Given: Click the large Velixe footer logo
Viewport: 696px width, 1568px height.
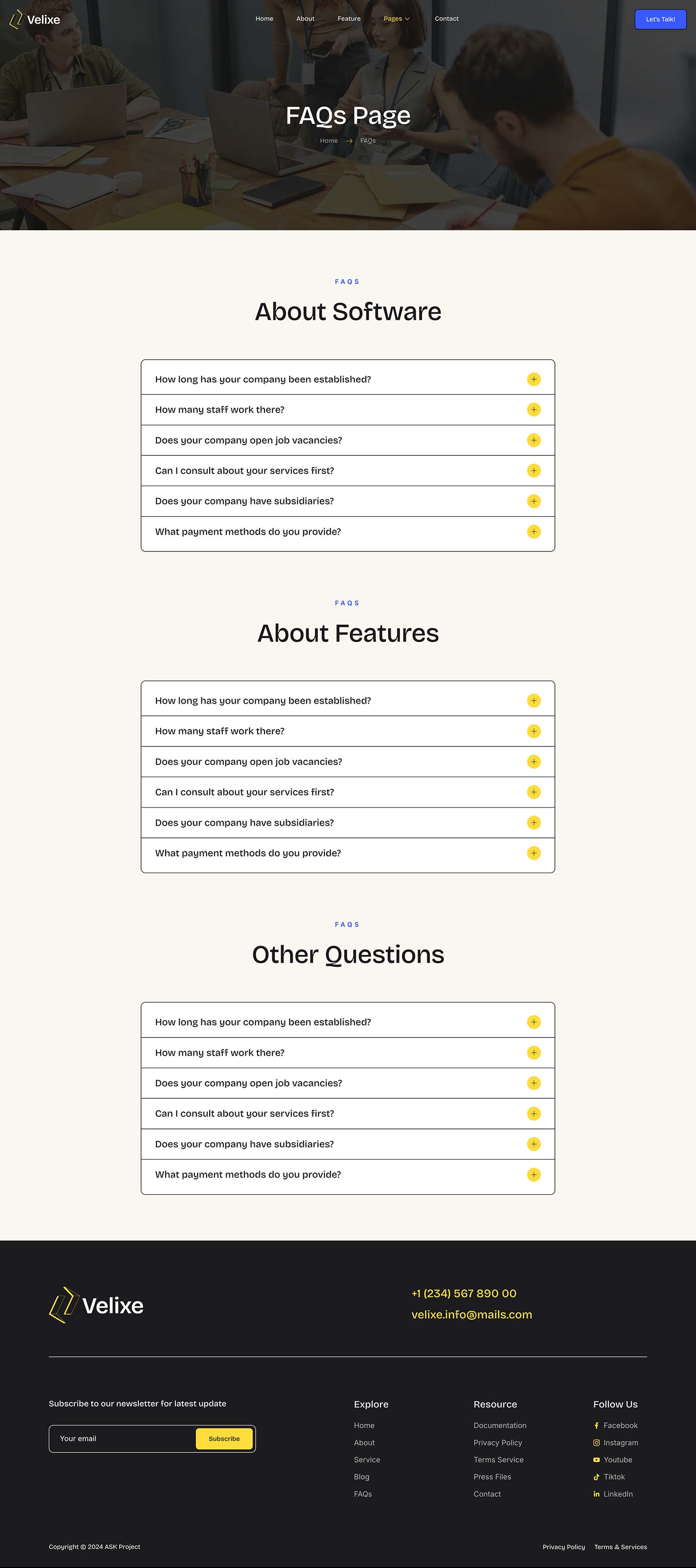Looking at the screenshot, I should click(x=96, y=1305).
